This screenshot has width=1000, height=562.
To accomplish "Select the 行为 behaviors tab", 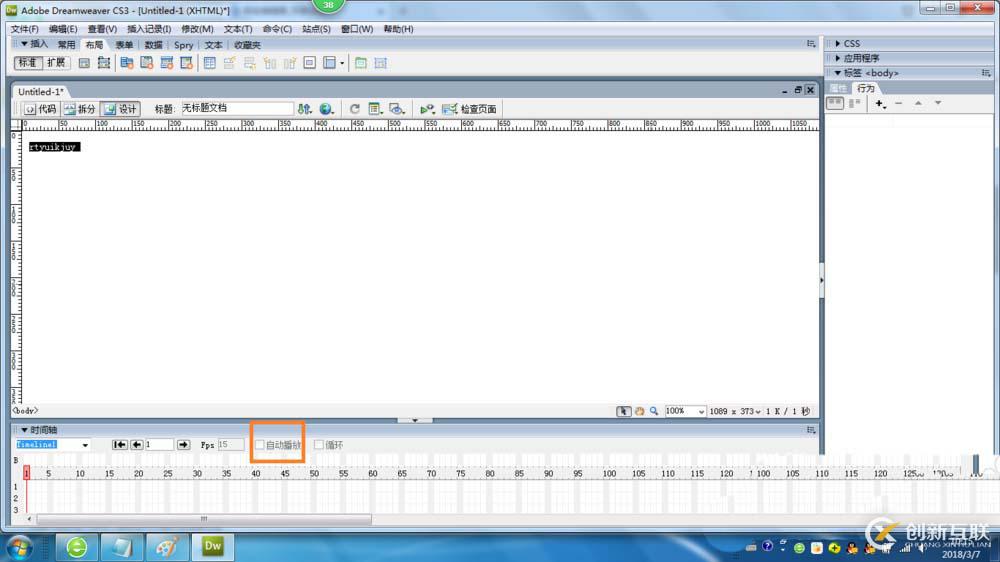I will coord(865,88).
